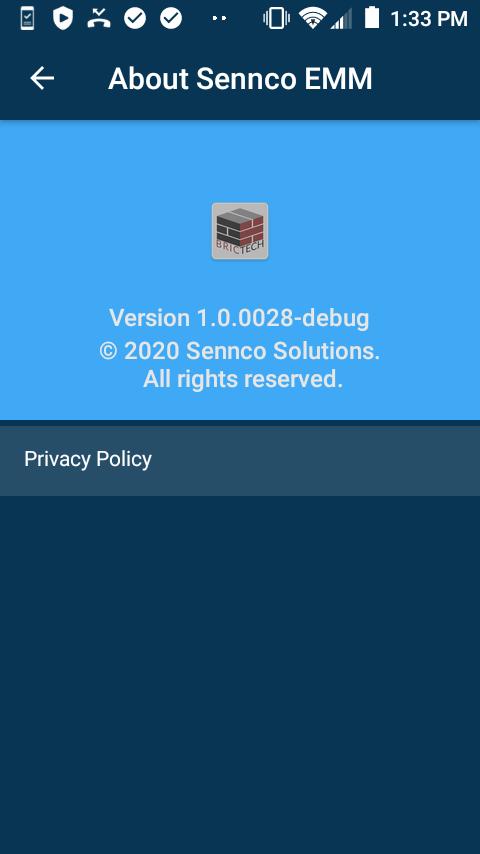Viewport: 480px width, 854px height.
Task: Open the Privacy Policy link
Action: (x=240, y=460)
